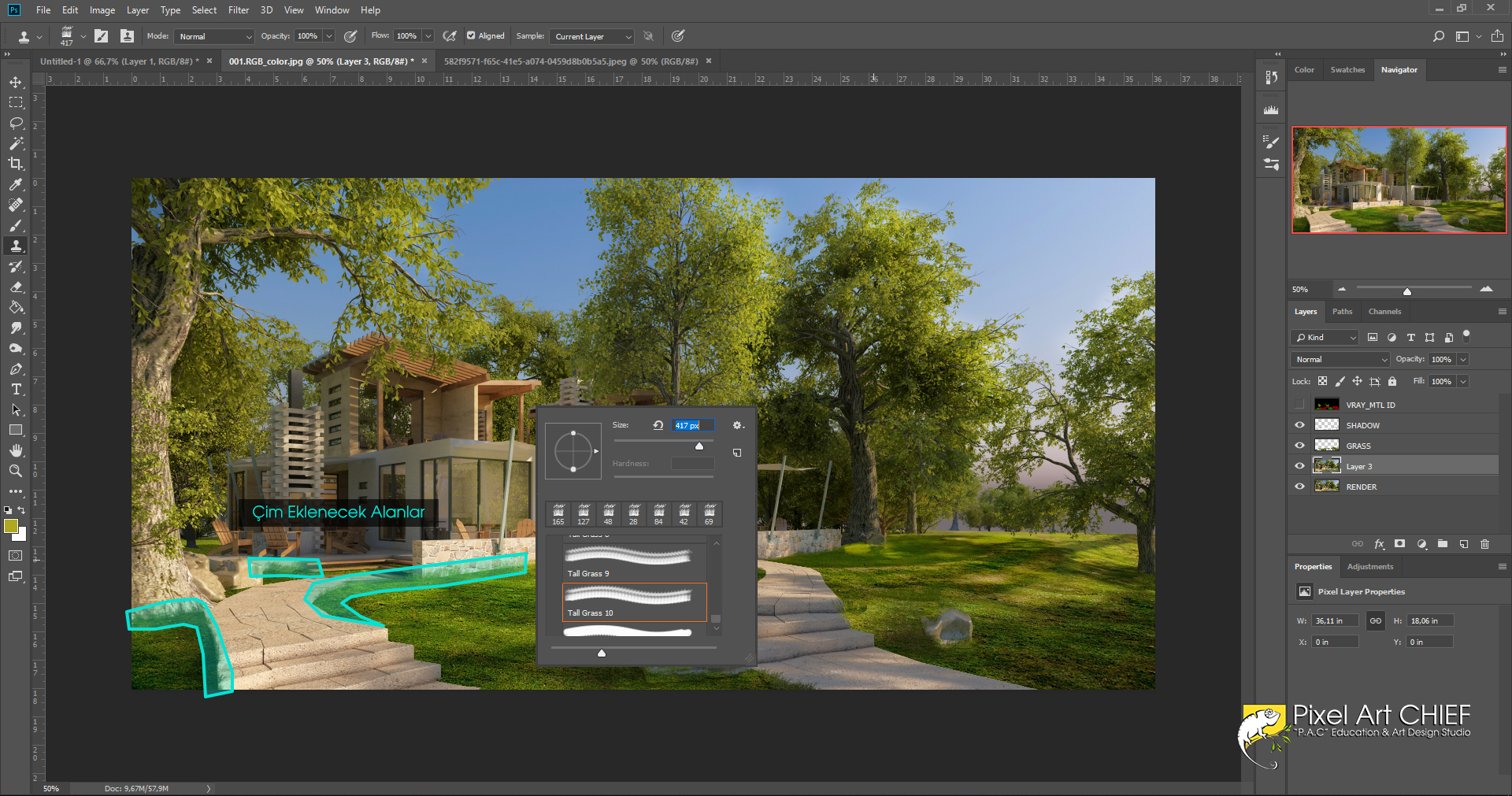
Task: Open the Fill percentage dropdown arrow
Action: coord(1463,381)
